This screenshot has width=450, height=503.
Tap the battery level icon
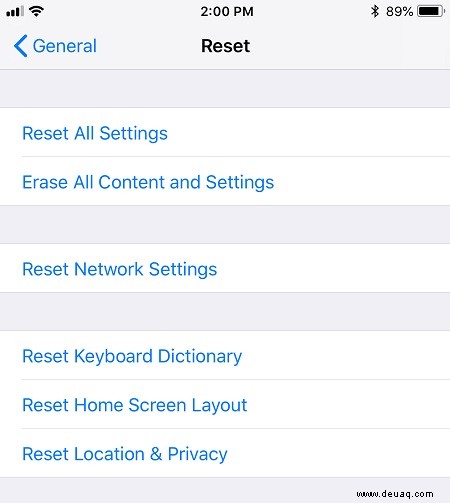click(431, 12)
